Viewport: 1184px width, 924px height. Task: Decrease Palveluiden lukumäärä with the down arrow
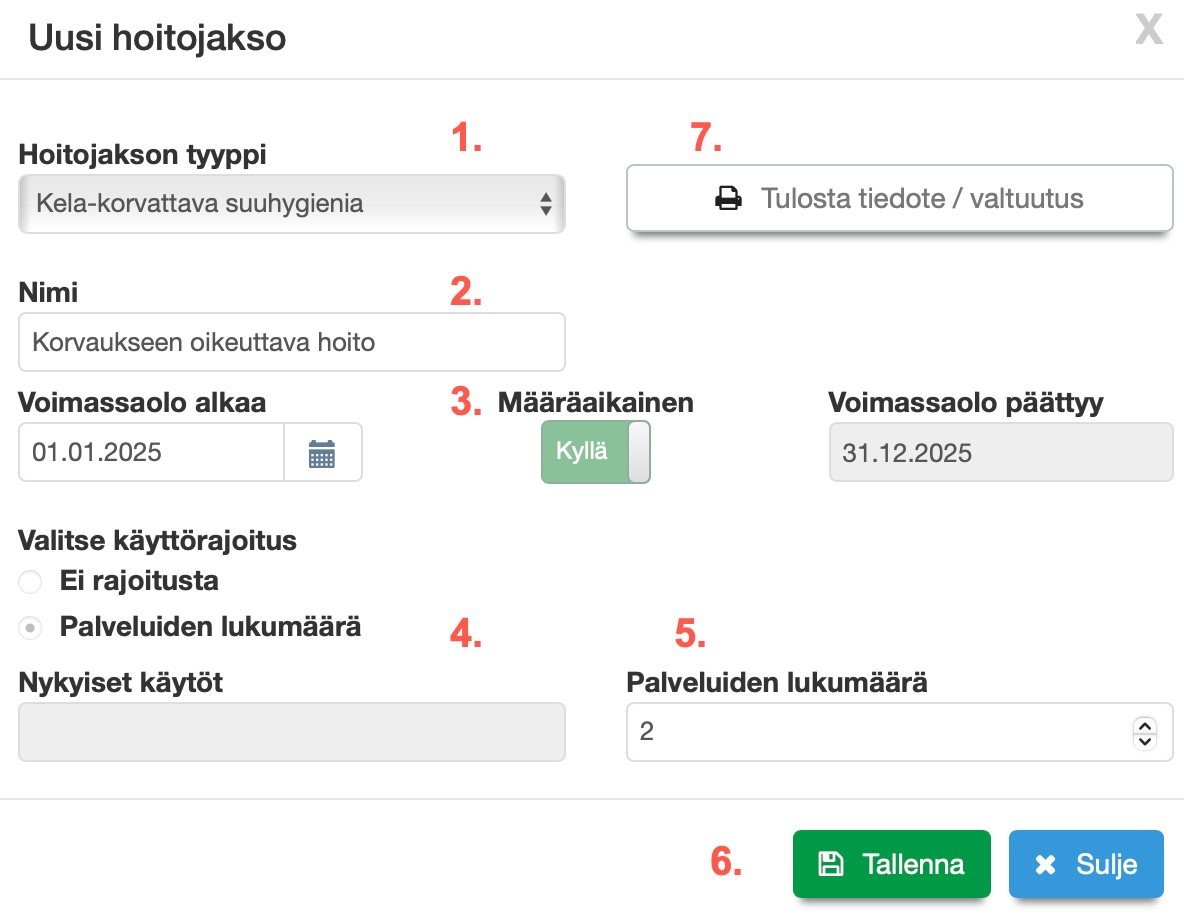[x=1145, y=741]
